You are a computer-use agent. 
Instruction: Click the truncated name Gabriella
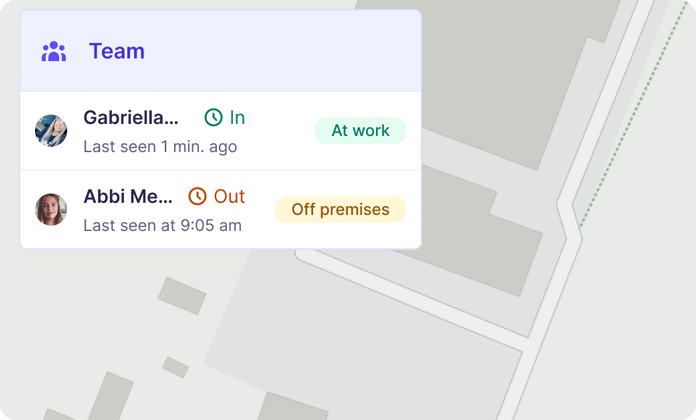[131, 118]
